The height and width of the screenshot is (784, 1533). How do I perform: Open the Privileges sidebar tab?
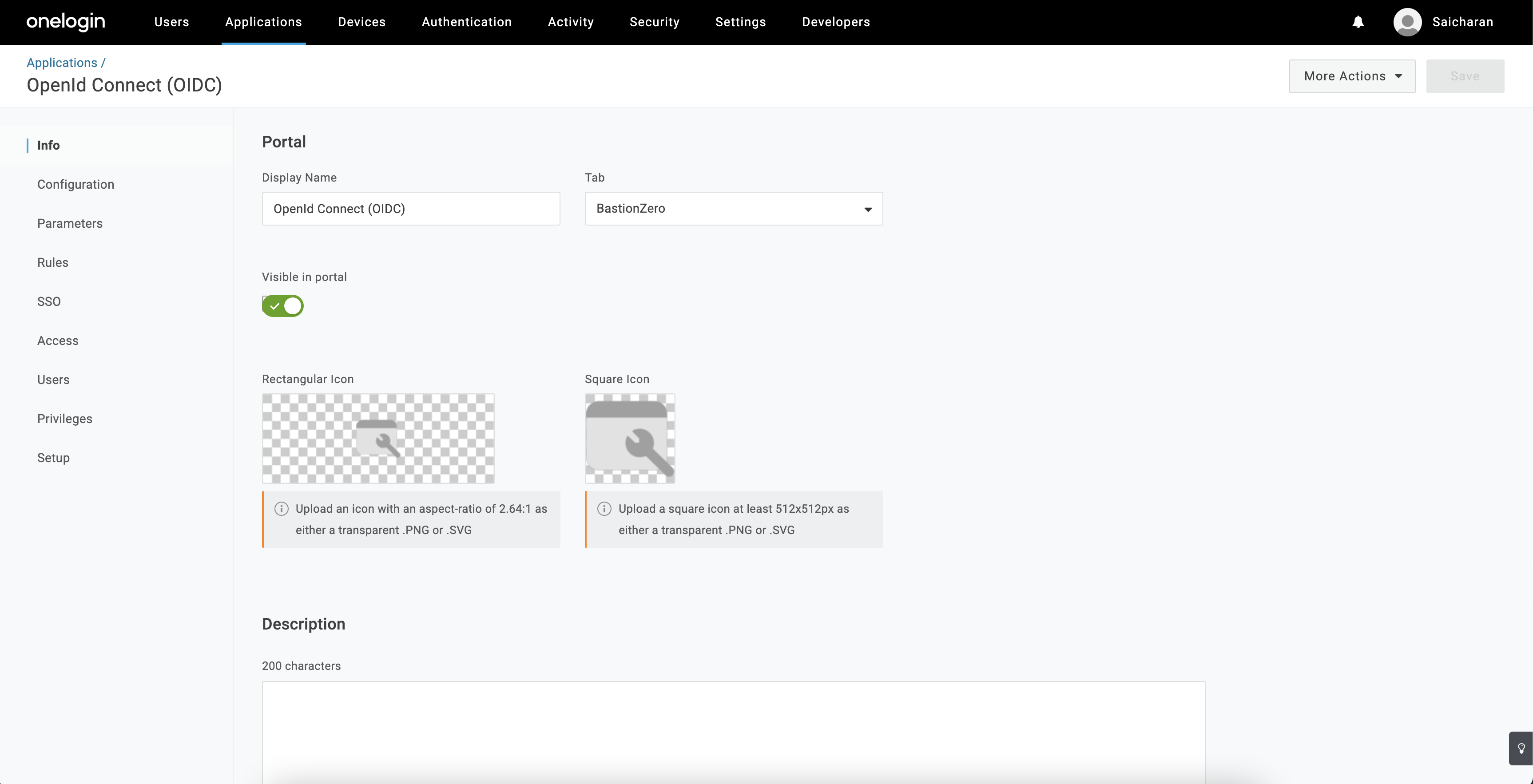65,419
